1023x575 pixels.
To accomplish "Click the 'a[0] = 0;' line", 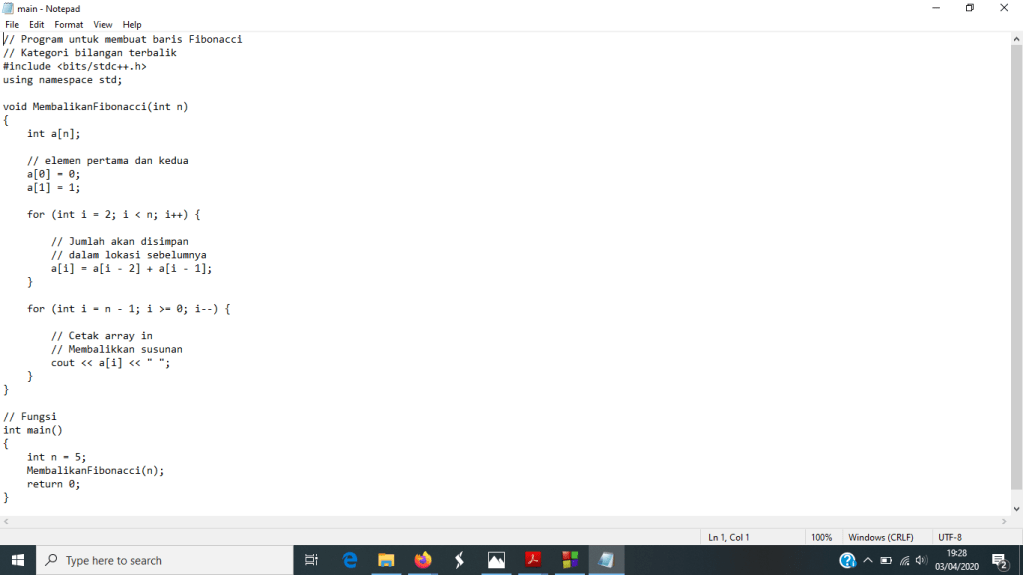I will click(53, 174).
